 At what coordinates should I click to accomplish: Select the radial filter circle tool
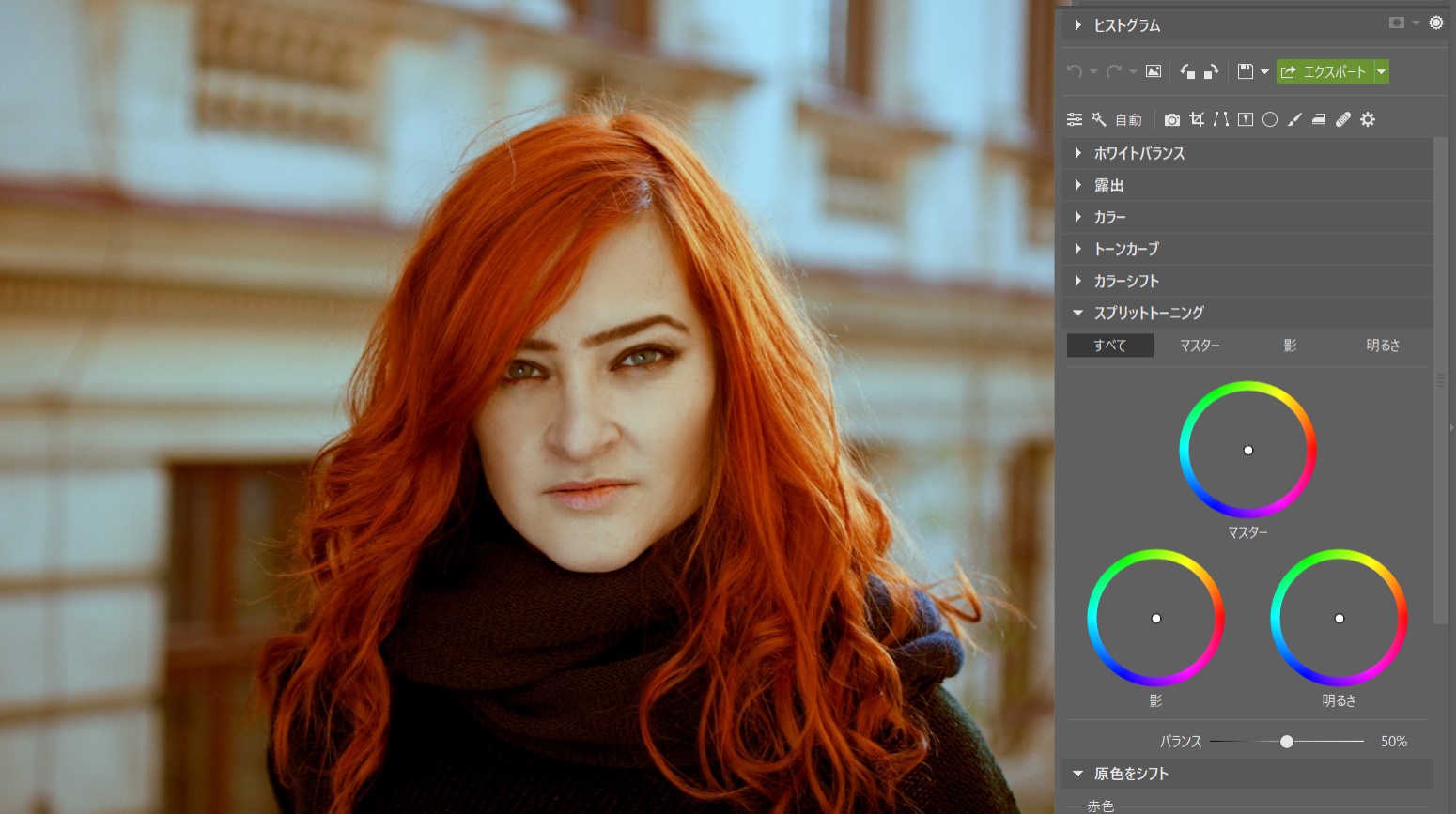(x=1270, y=119)
